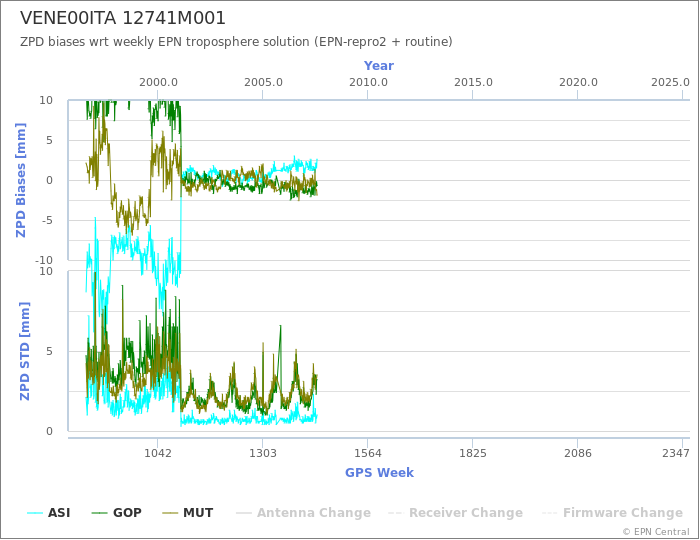Click the 2000.0 year tick label
700x540 pixels.
tap(158, 83)
